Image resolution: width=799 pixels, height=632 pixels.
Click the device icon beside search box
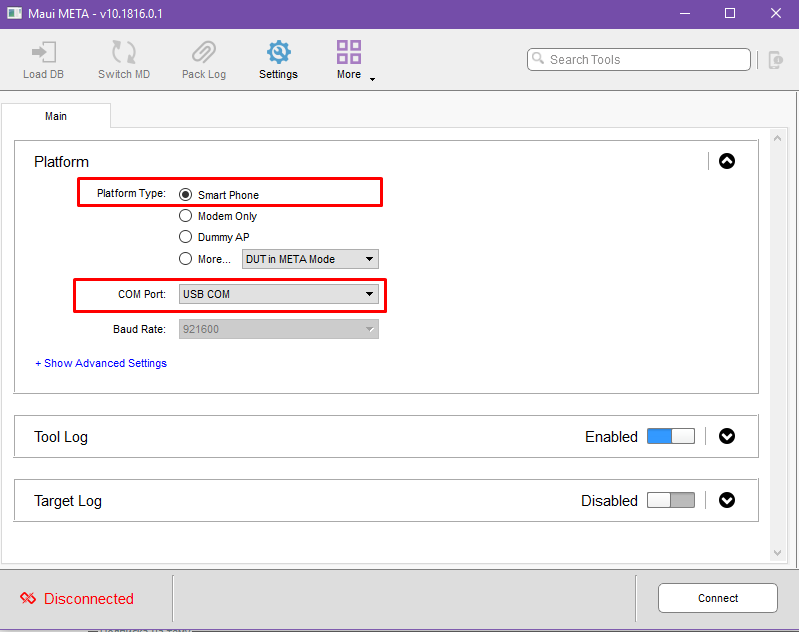[x=775, y=60]
